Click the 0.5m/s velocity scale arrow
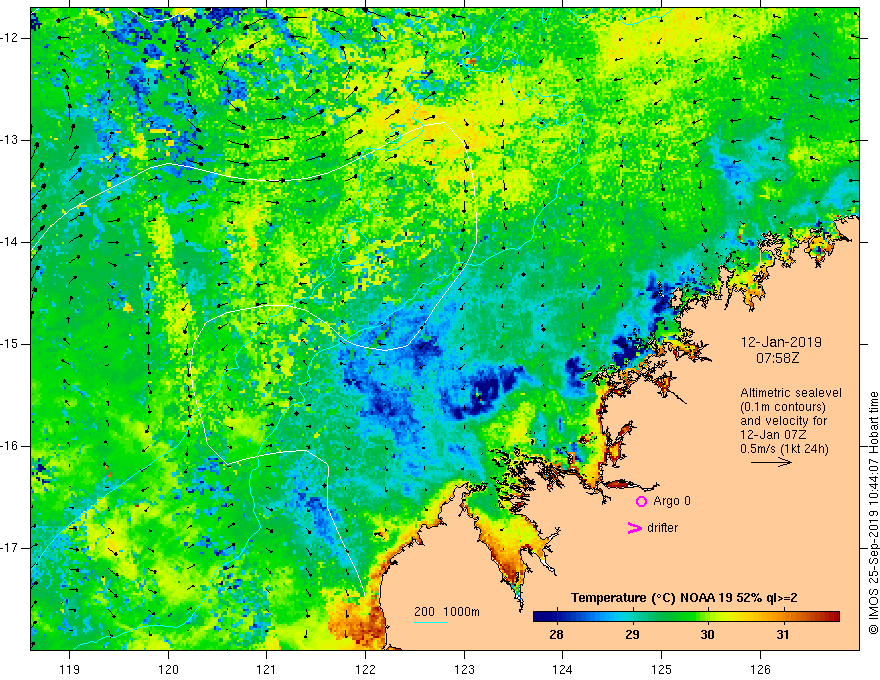 pyautogui.click(x=771, y=462)
